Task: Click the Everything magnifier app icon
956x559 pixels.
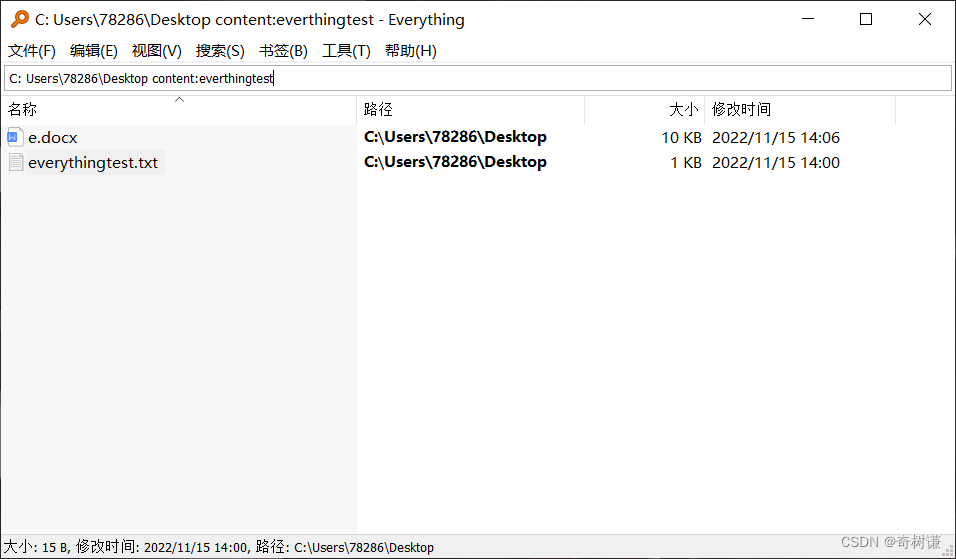Action: click(x=20, y=19)
